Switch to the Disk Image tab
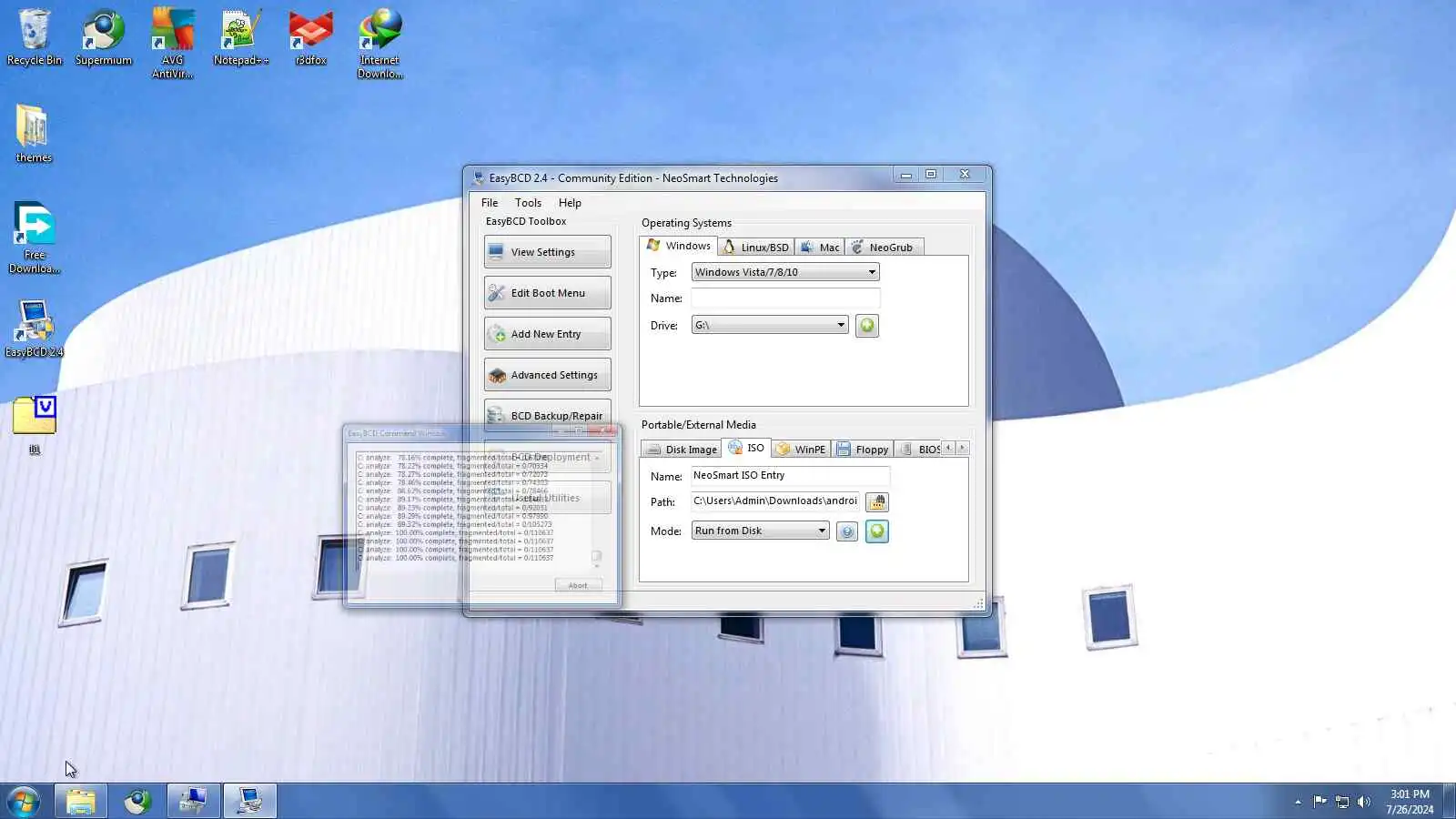 (x=682, y=450)
